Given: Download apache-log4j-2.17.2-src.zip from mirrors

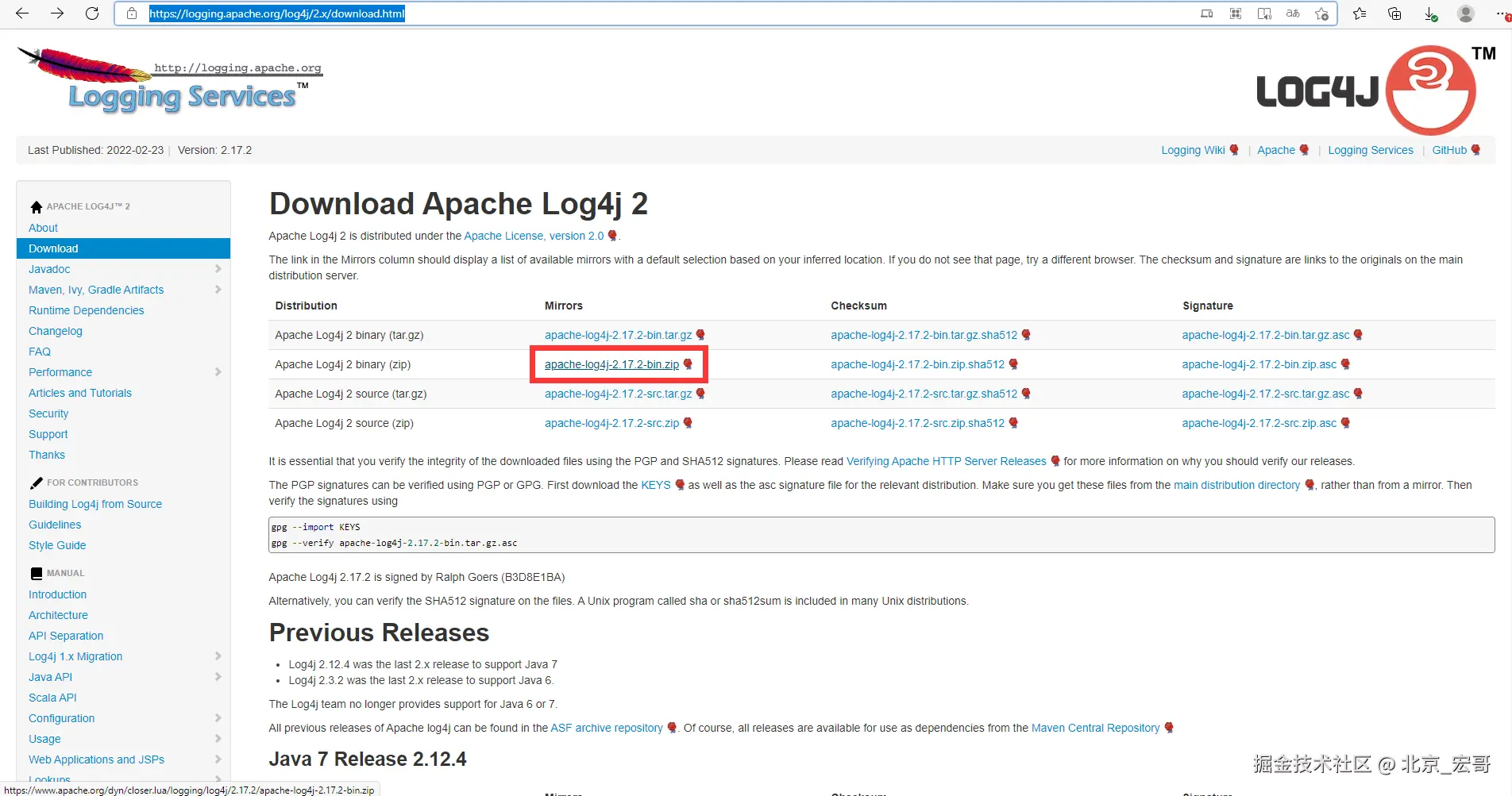Looking at the screenshot, I should pyautogui.click(x=611, y=423).
